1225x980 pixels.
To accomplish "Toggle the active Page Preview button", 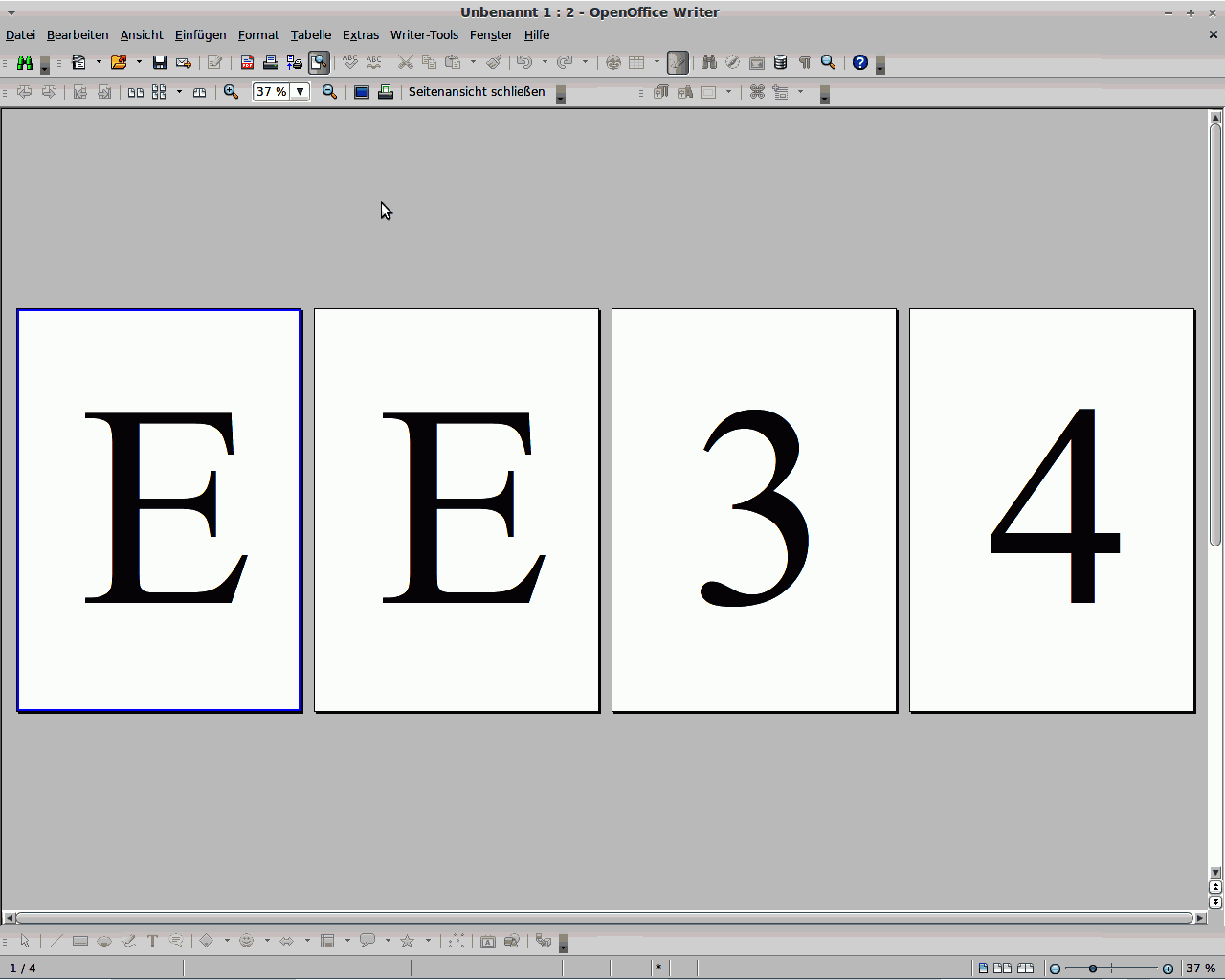I will (x=319, y=63).
